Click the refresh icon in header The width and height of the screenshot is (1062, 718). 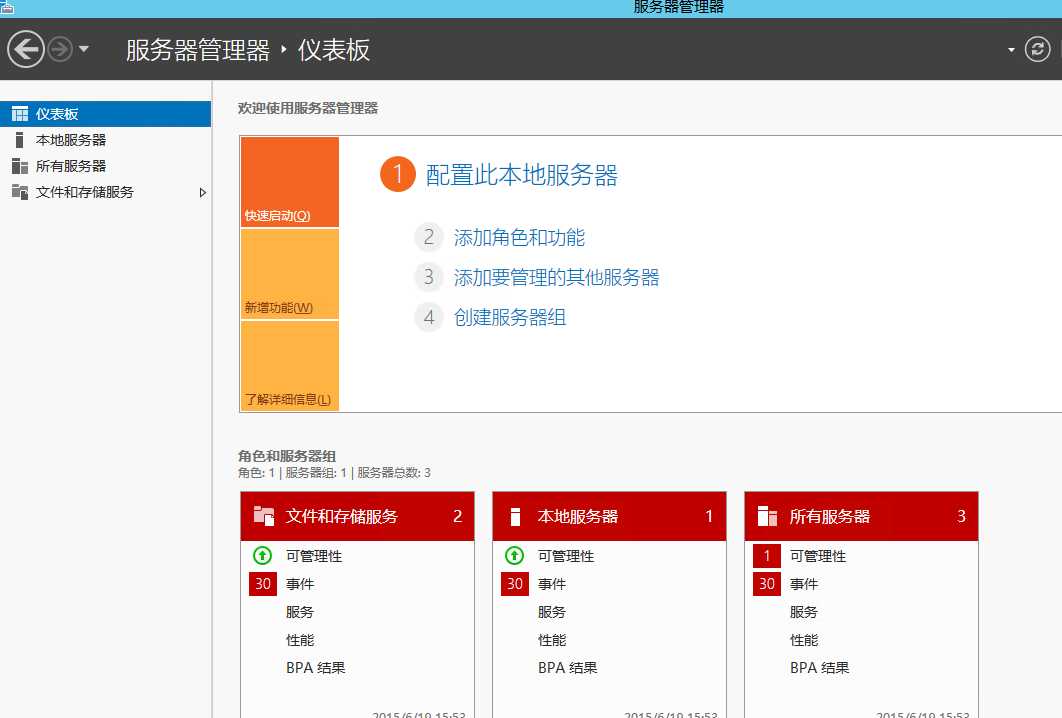pos(1037,49)
